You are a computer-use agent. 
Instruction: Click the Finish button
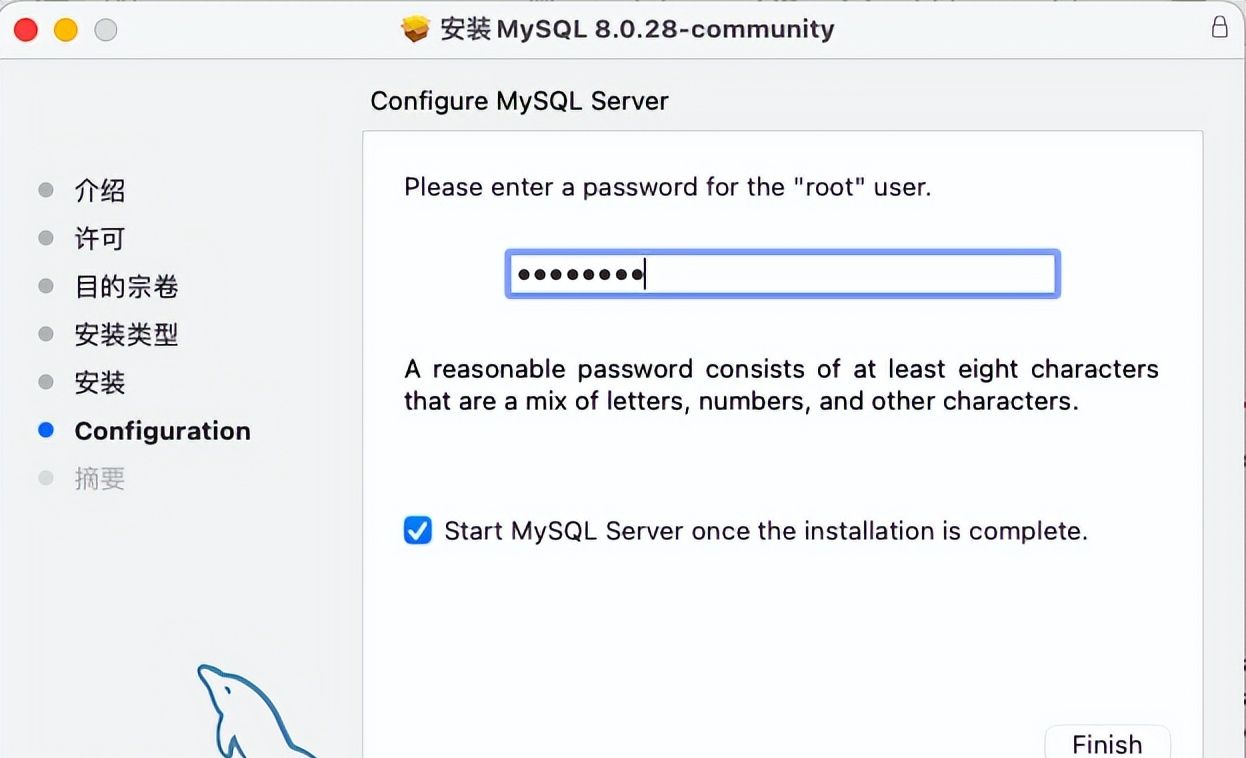pos(1107,744)
